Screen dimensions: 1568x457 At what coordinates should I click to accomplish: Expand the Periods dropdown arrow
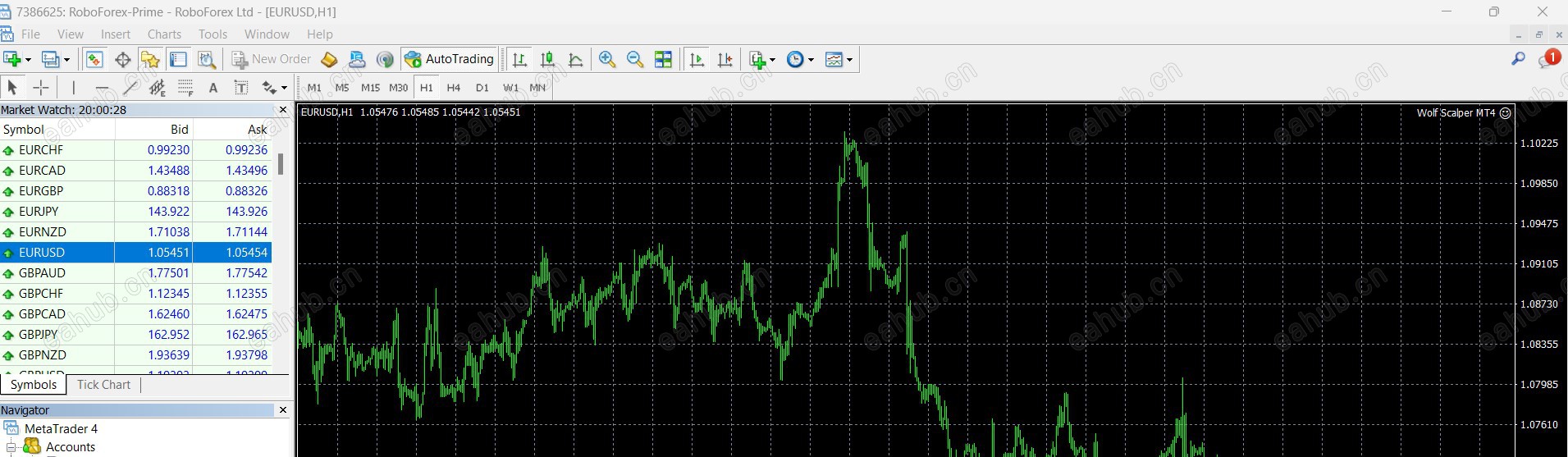811,60
